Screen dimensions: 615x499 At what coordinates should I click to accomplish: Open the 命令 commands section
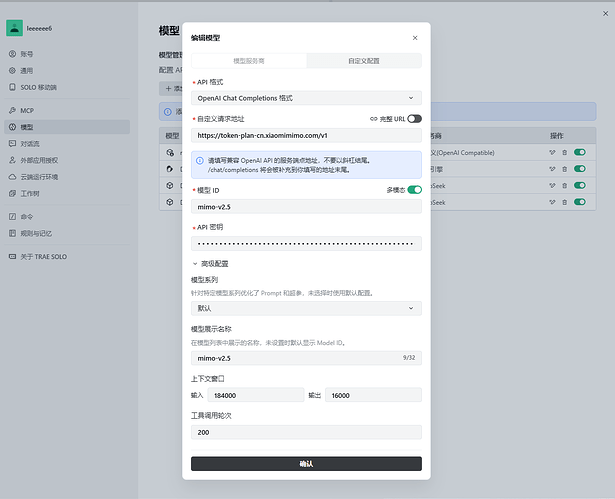tap(67, 217)
